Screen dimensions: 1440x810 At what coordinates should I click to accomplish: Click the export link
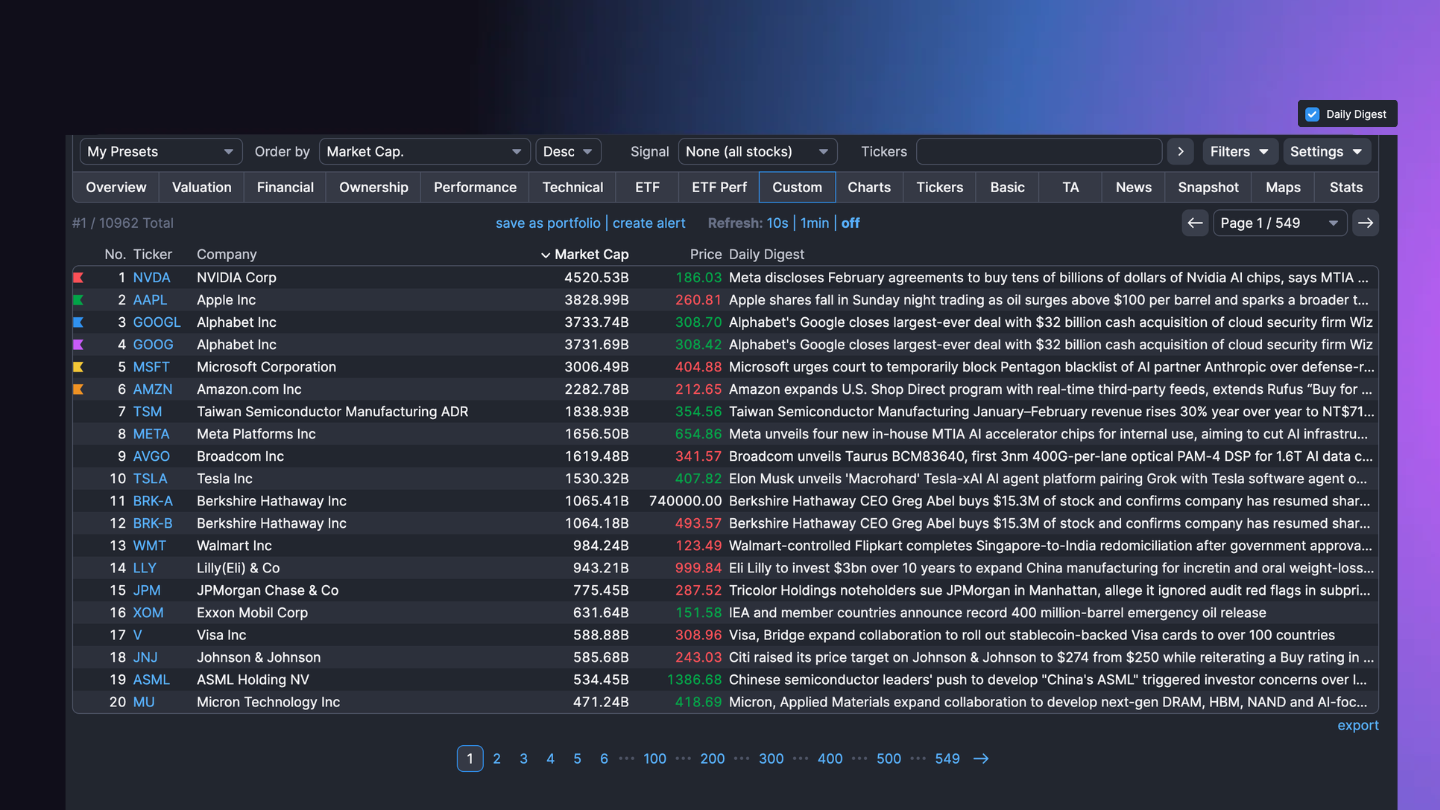pos(1357,726)
